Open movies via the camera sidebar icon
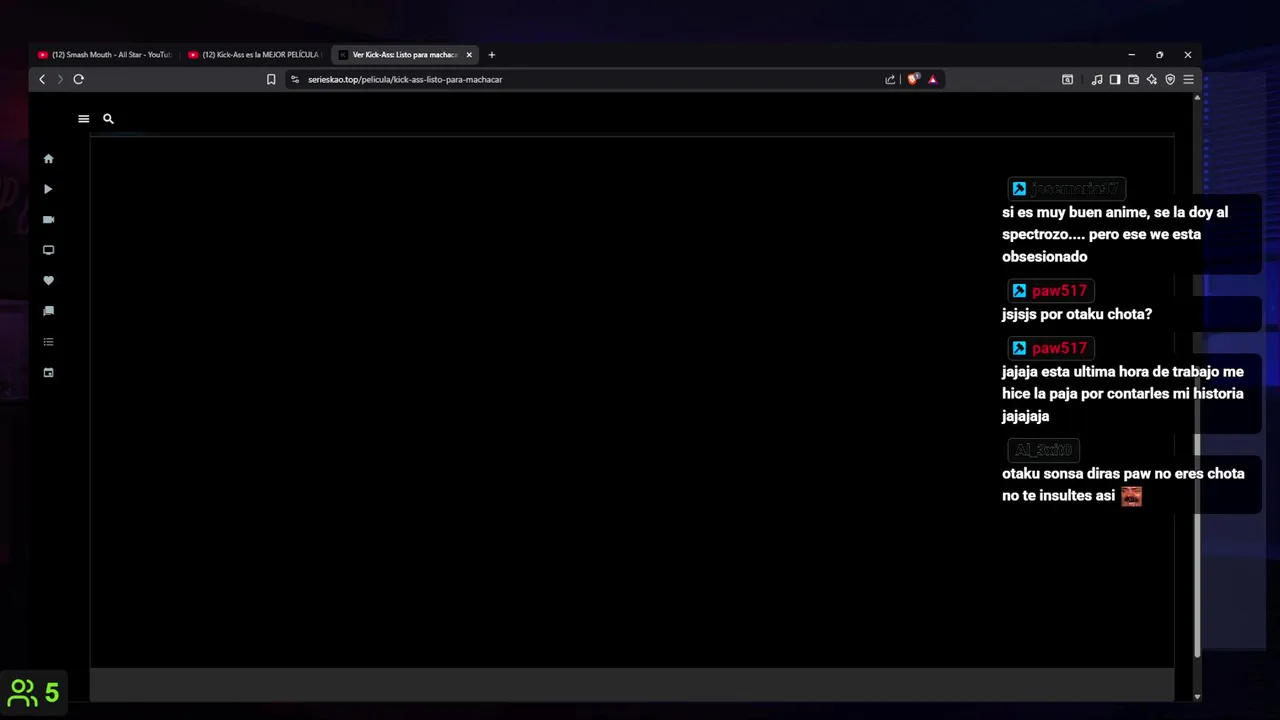Viewport: 1280px width, 720px height. pos(48,219)
